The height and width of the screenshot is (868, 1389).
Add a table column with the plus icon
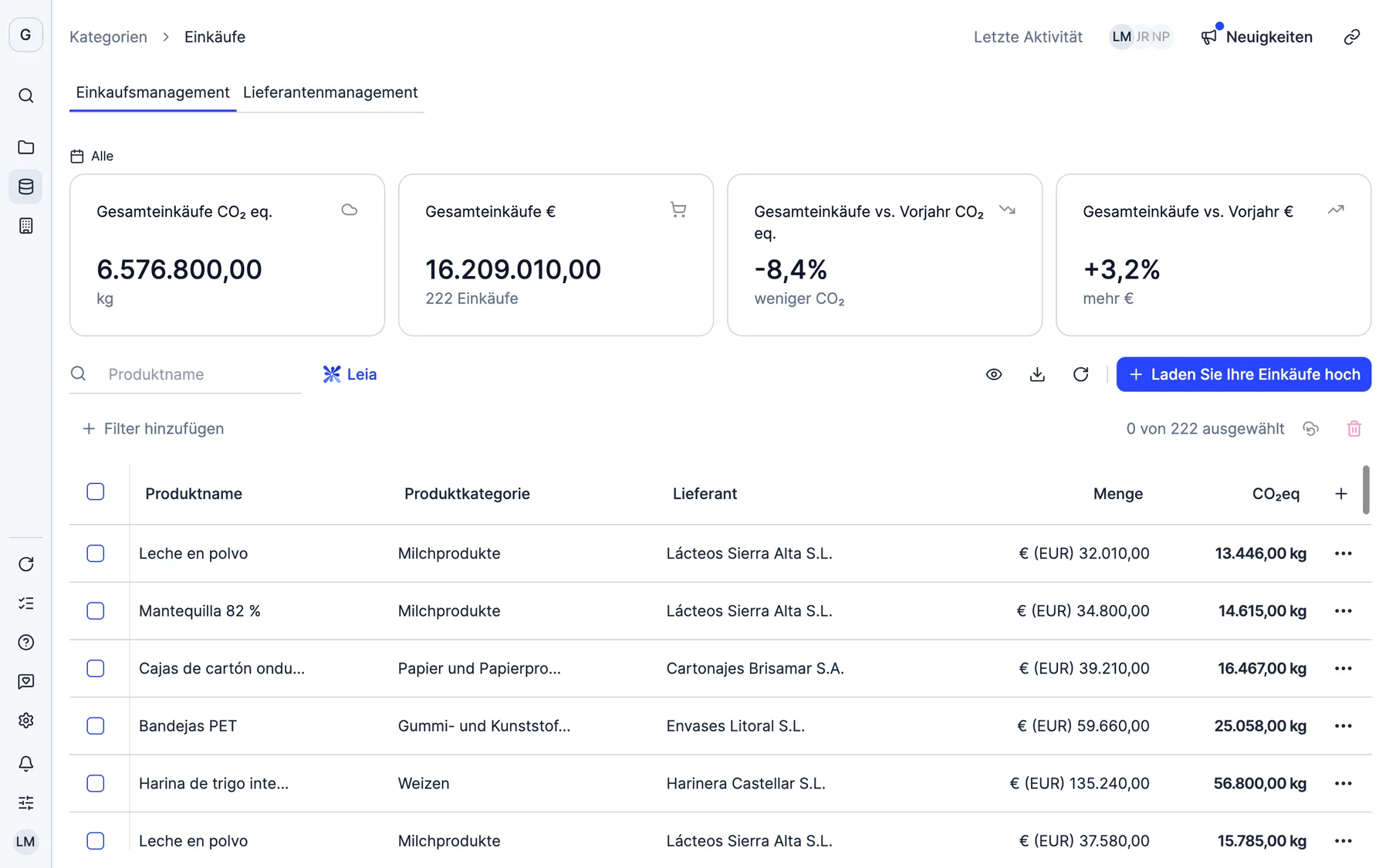(x=1341, y=494)
